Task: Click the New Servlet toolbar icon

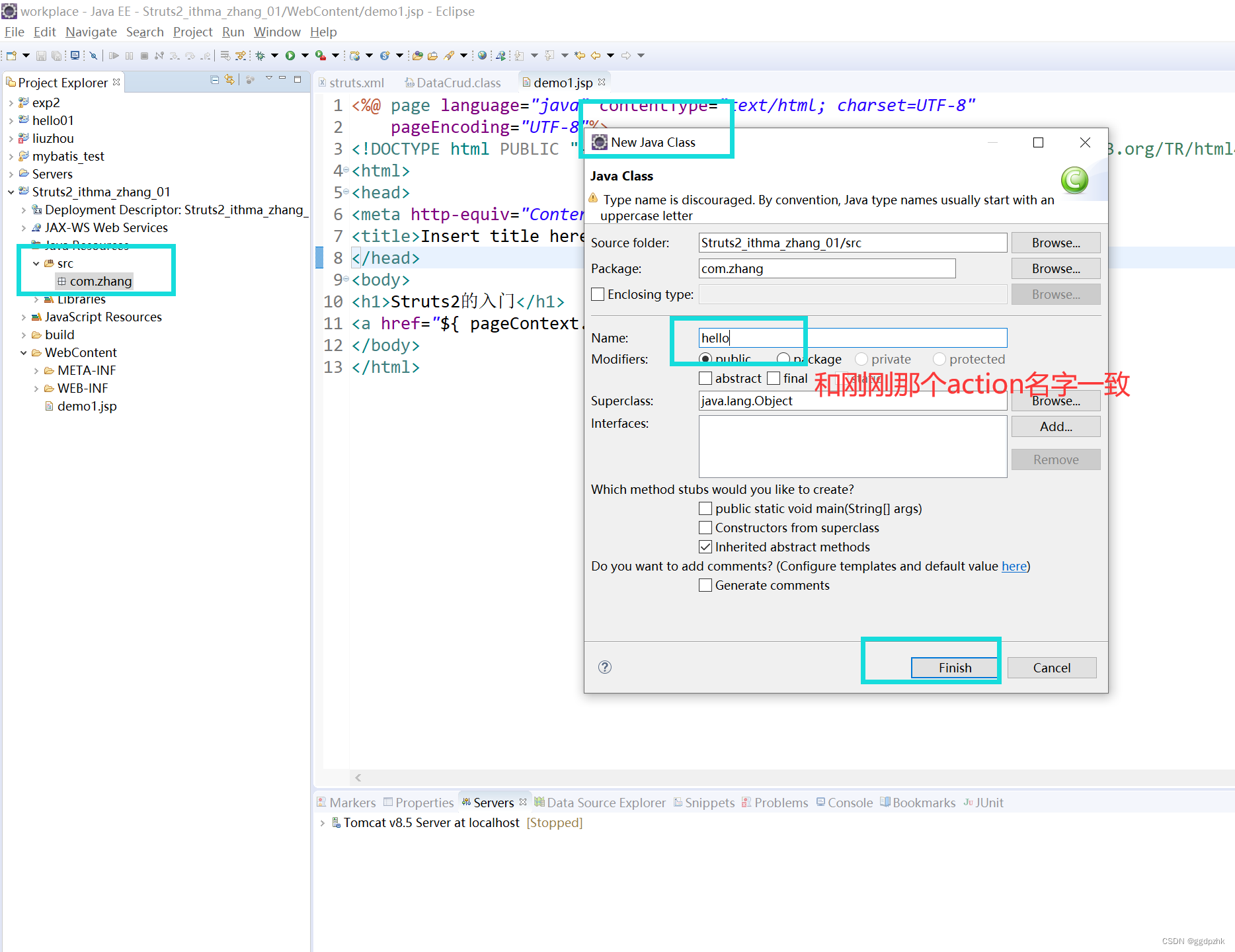Action: click(x=385, y=56)
